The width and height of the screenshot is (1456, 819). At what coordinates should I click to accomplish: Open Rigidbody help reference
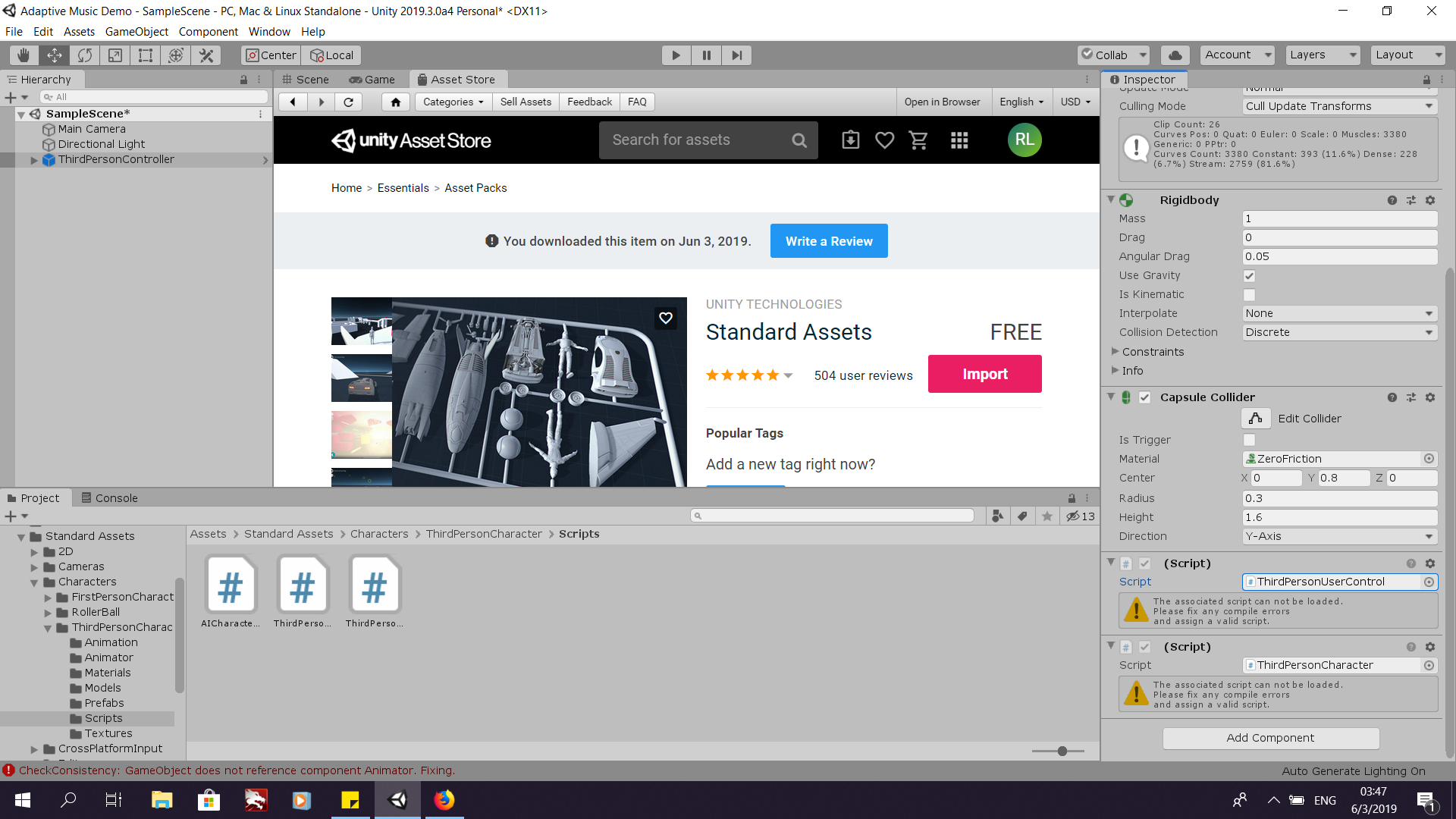(1392, 200)
